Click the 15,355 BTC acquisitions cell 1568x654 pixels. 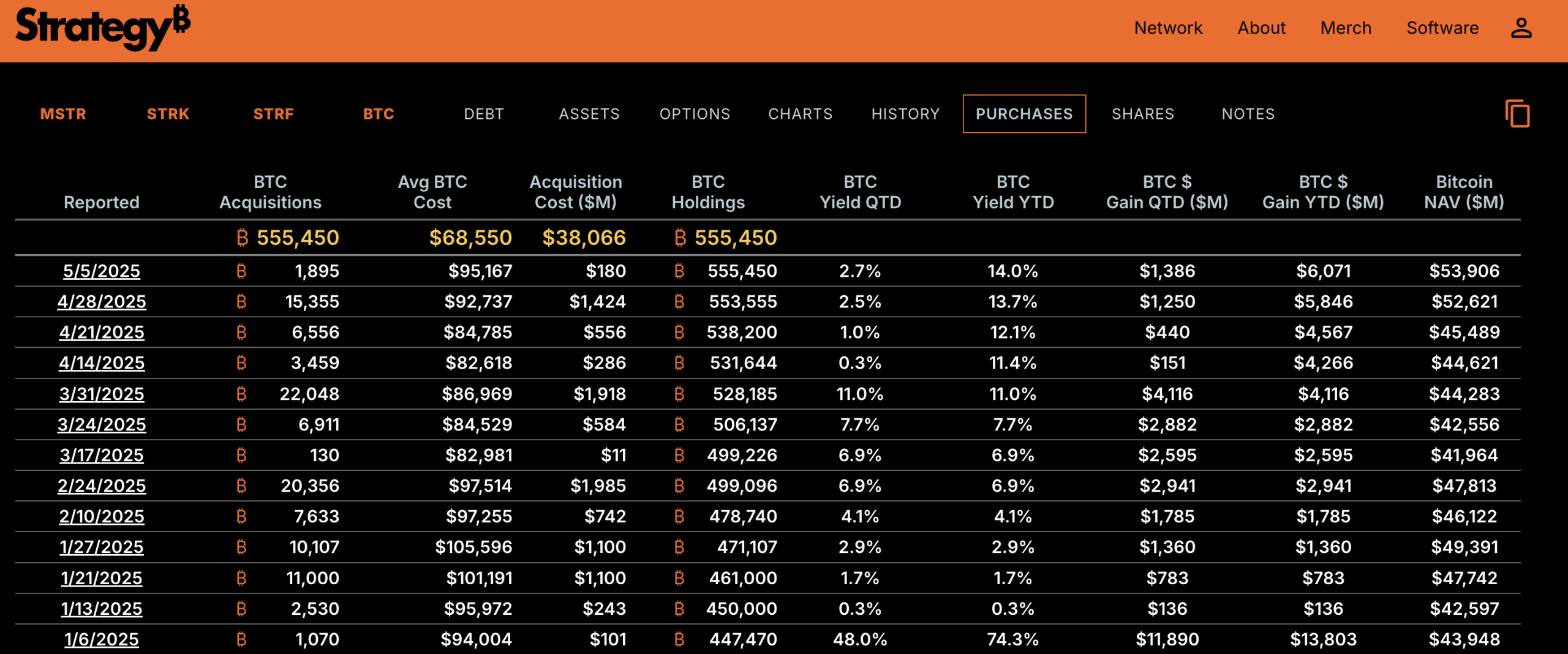click(312, 301)
